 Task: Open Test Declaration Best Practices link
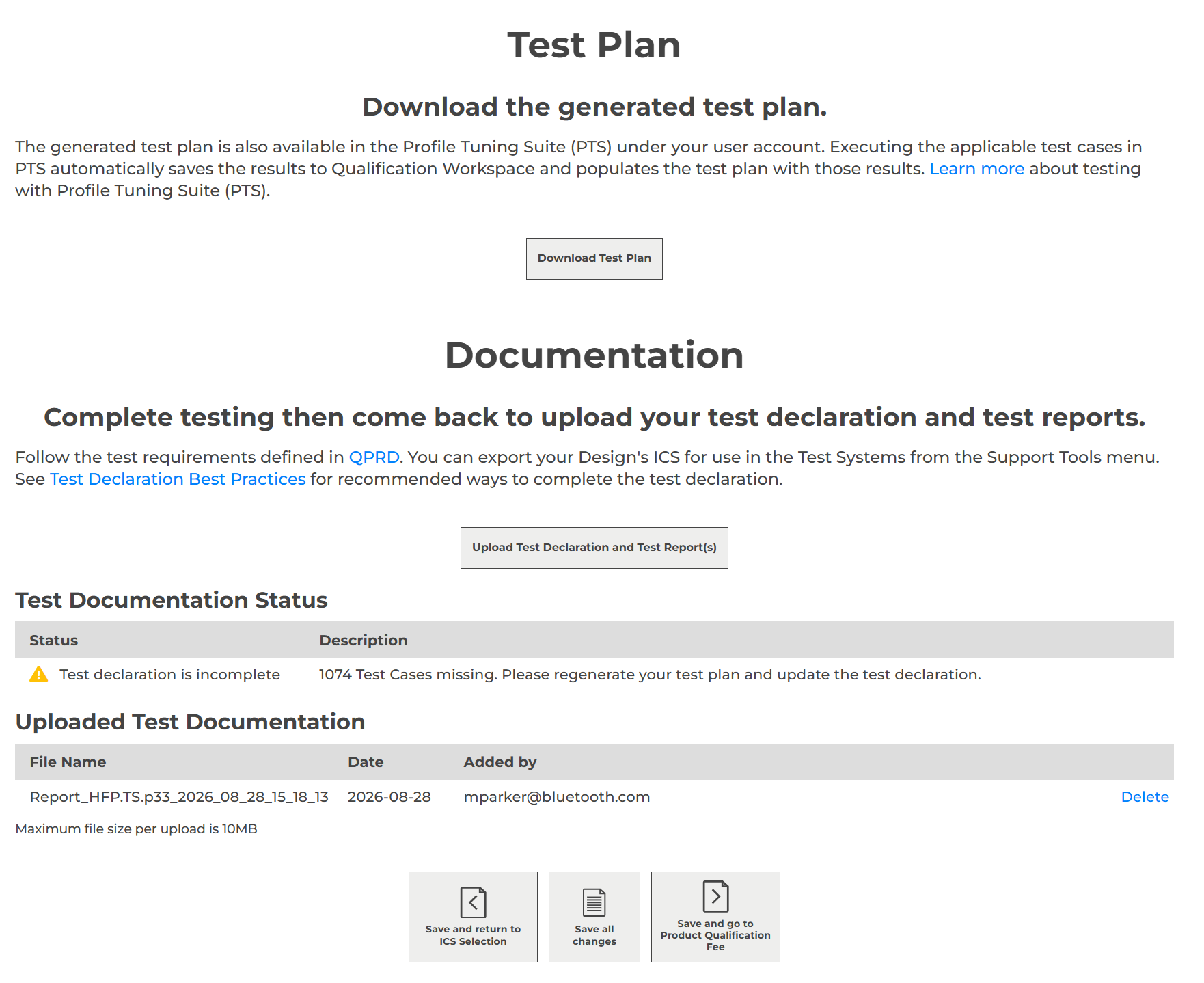[x=178, y=479]
